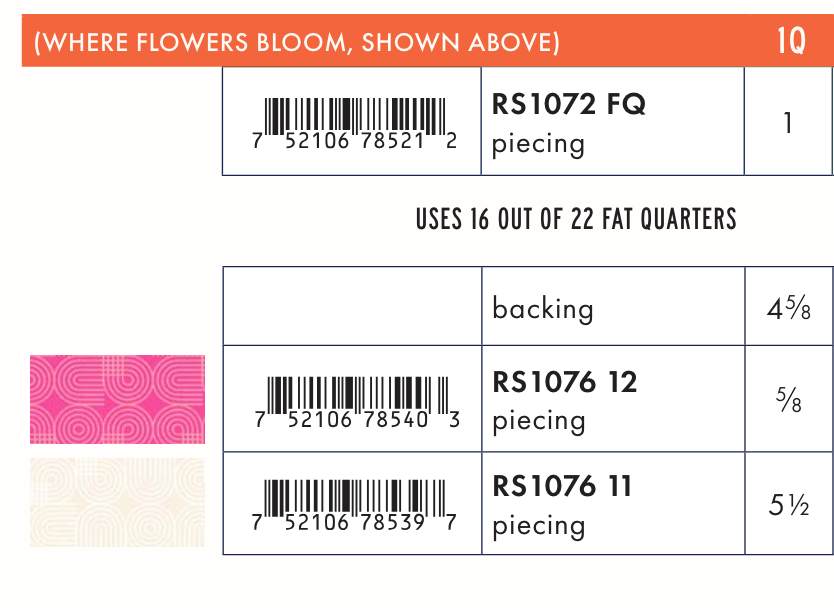834x608 pixels.
Task: Click the piecing label under RS1072 FQ
Action: tap(538, 143)
